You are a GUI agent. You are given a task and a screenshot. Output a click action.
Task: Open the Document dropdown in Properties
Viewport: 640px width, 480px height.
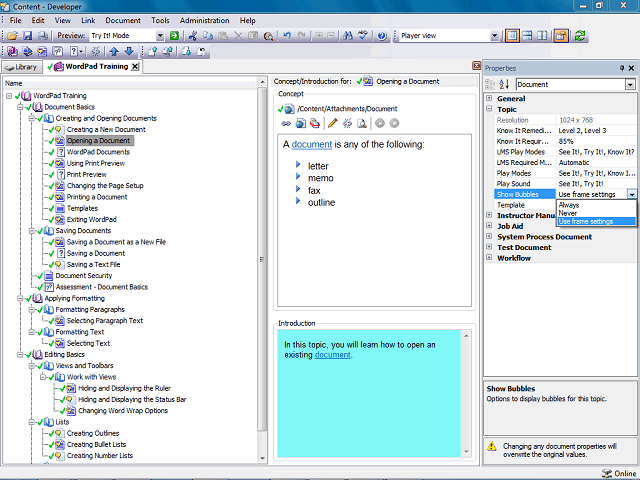[x=630, y=84]
